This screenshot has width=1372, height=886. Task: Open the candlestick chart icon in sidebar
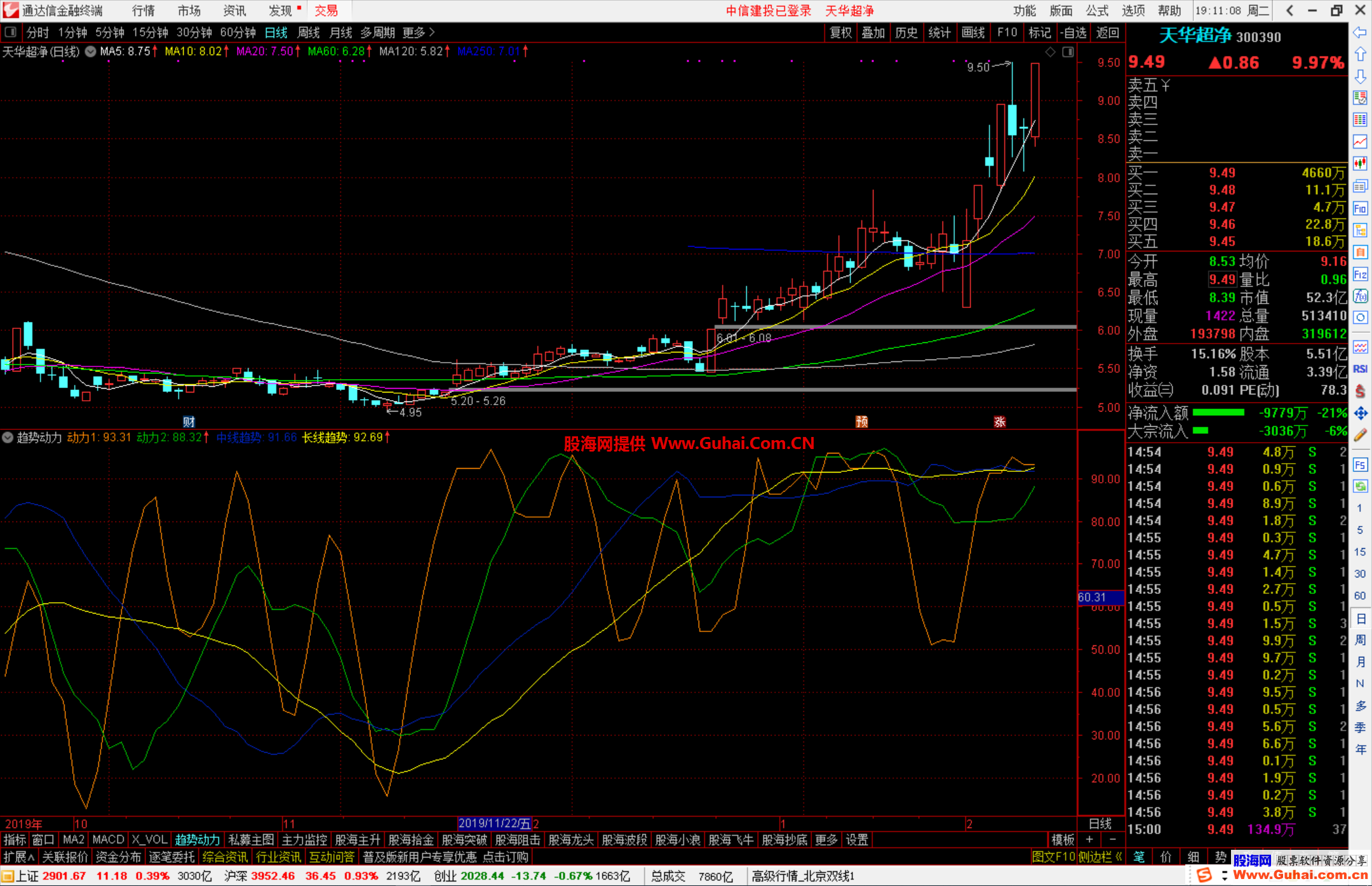coord(1360,163)
